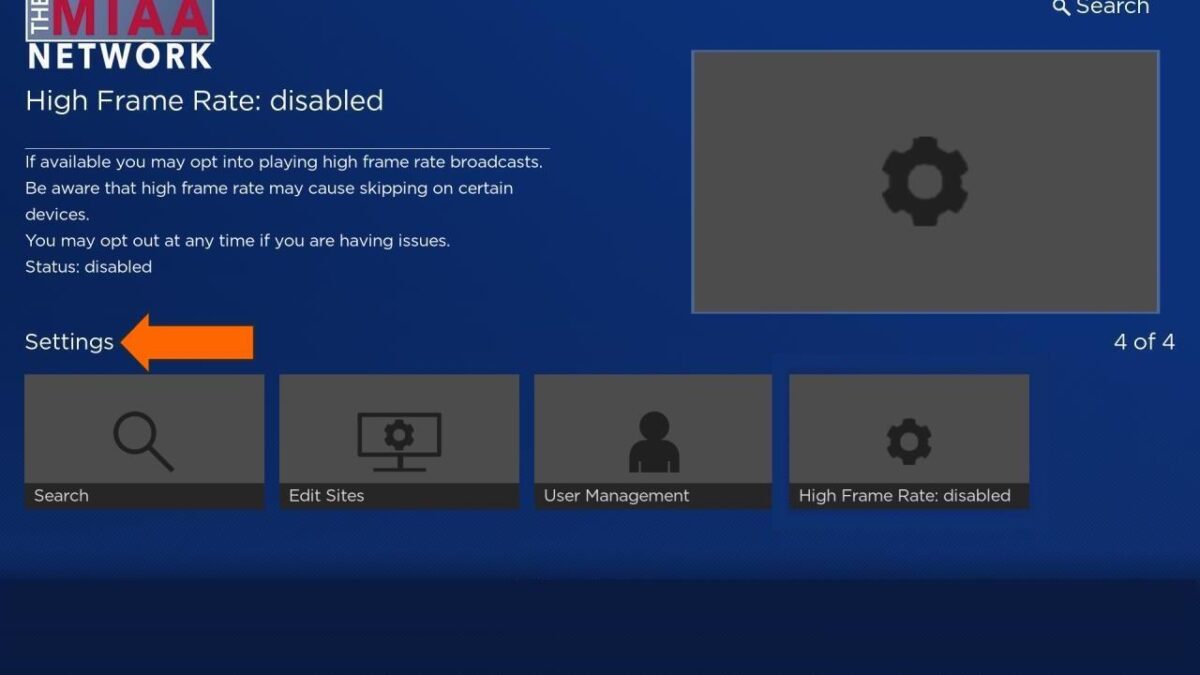Select the Edit Sites tile
Viewport: 1200px width, 675px height.
pos(399,440)
